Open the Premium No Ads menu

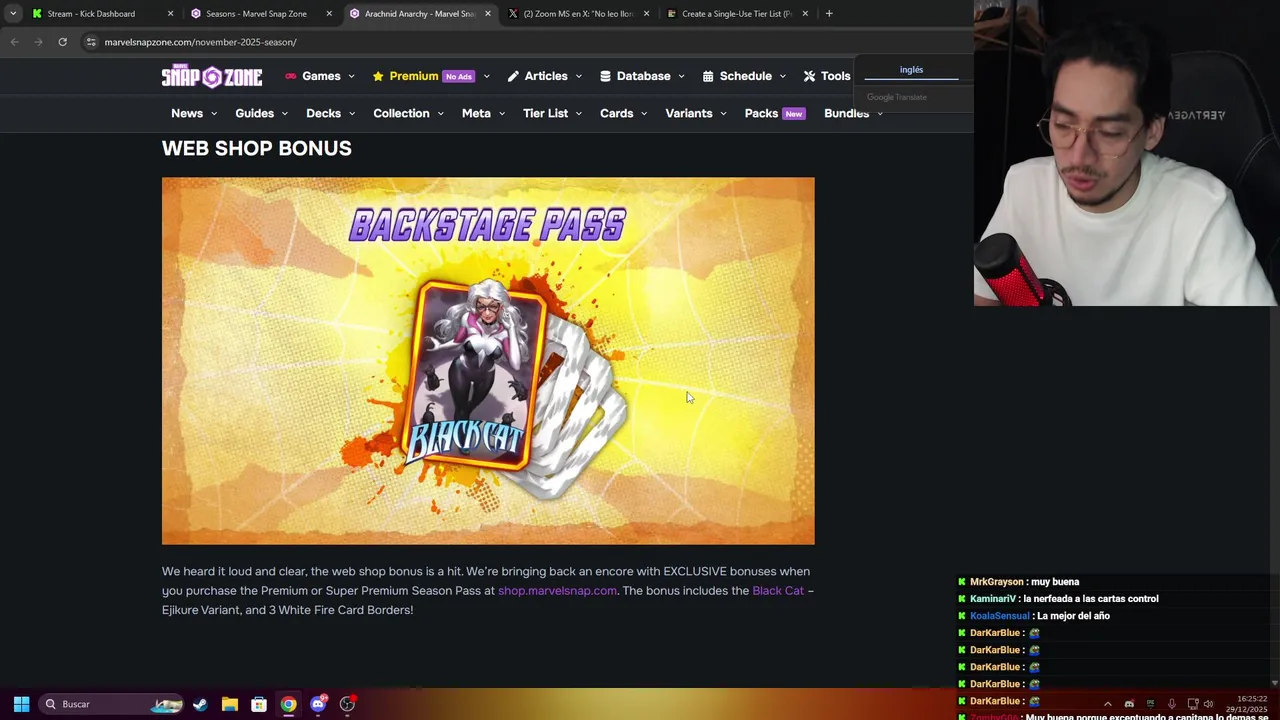[431, 76]
